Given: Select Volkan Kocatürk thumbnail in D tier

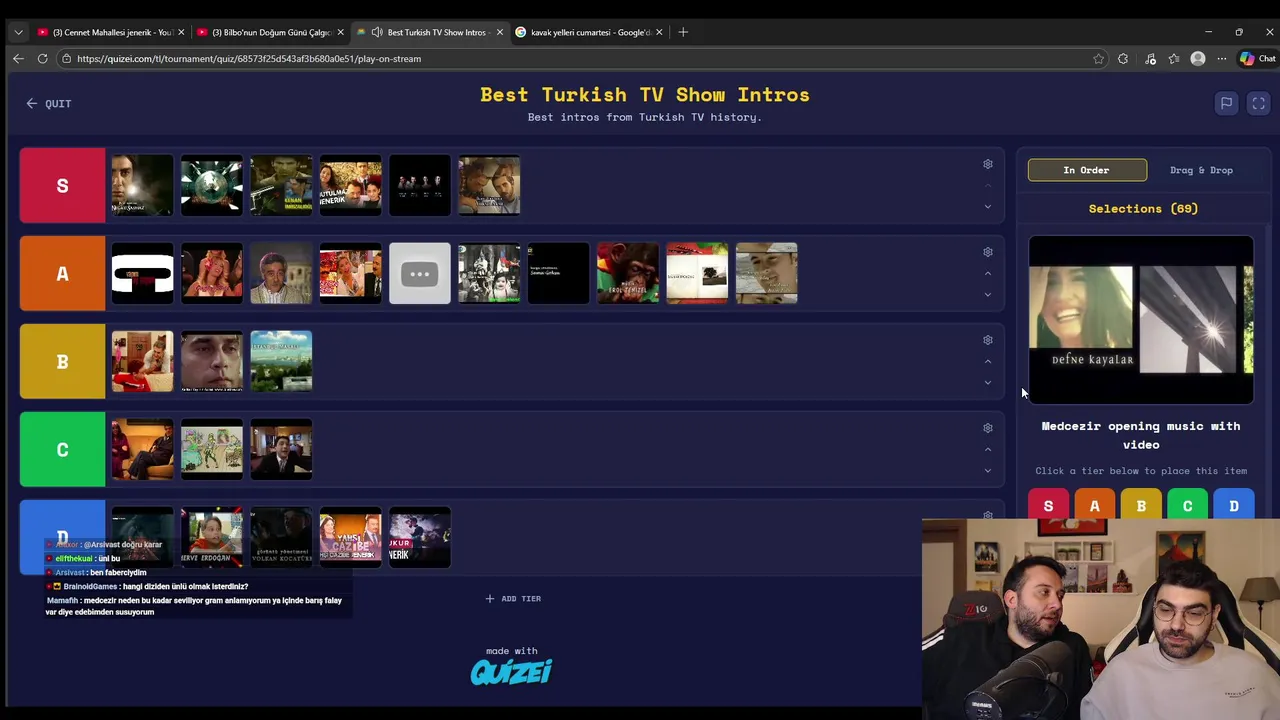Looking at the screenshot, I should (x=281, y=537).
